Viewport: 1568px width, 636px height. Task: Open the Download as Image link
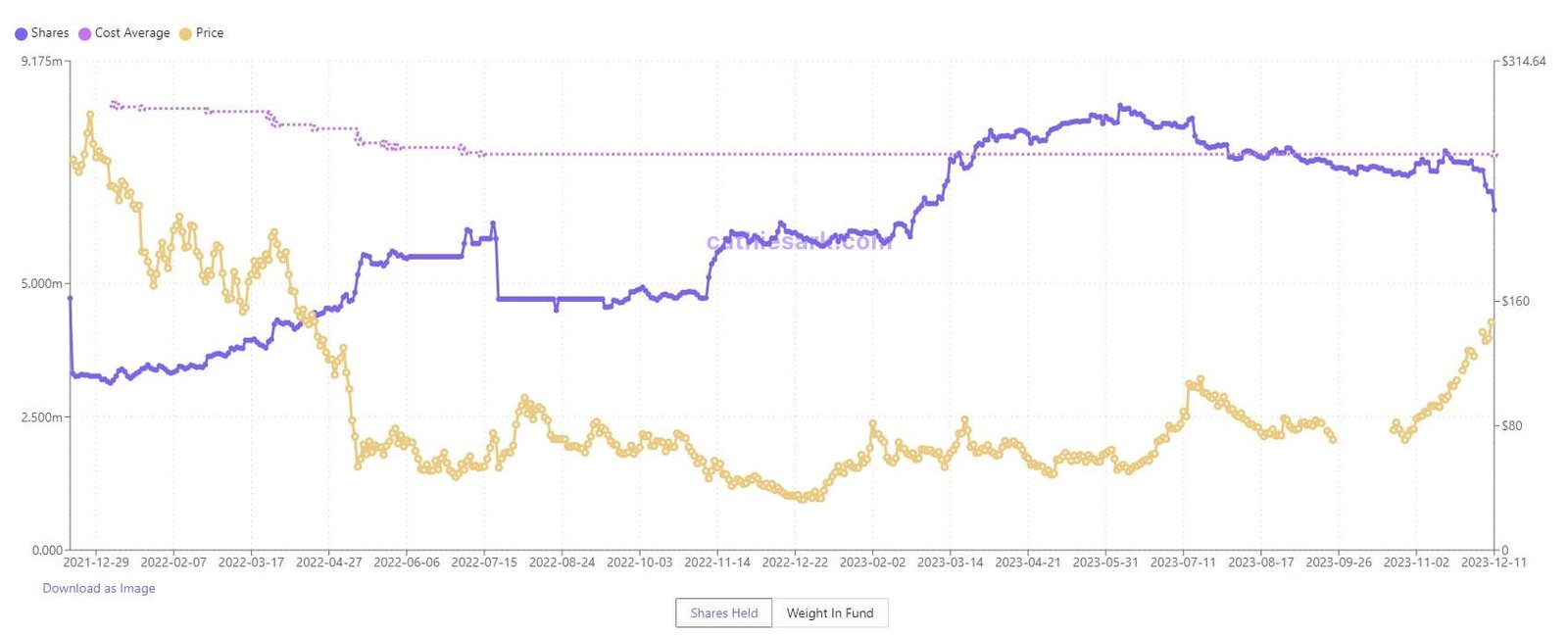(98, 588)
